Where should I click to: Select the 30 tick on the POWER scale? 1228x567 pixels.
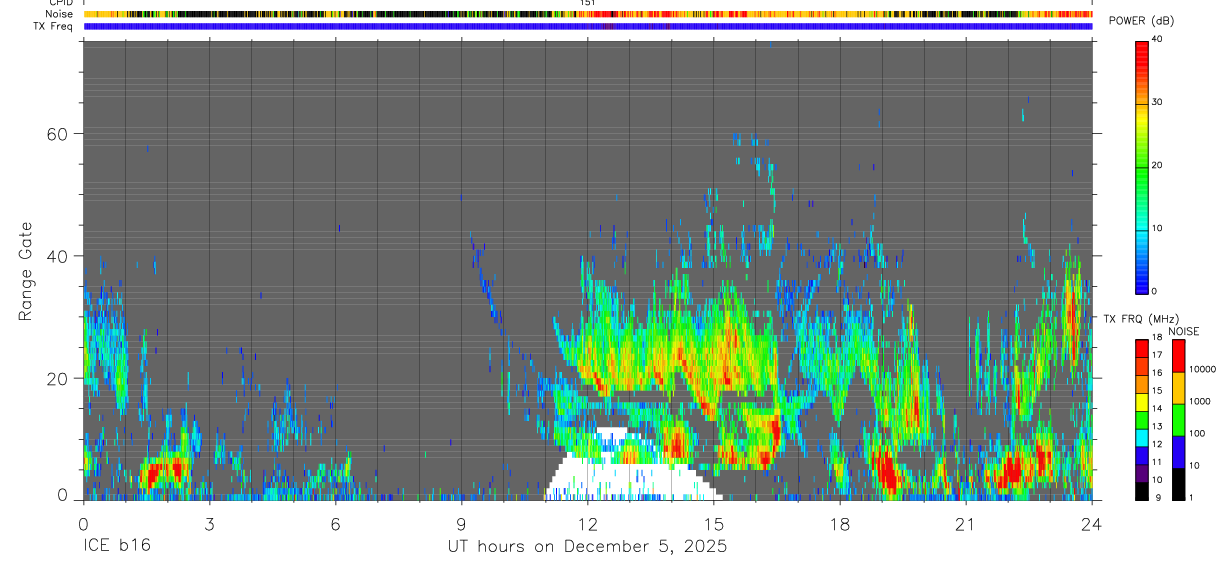[1159, 102]
